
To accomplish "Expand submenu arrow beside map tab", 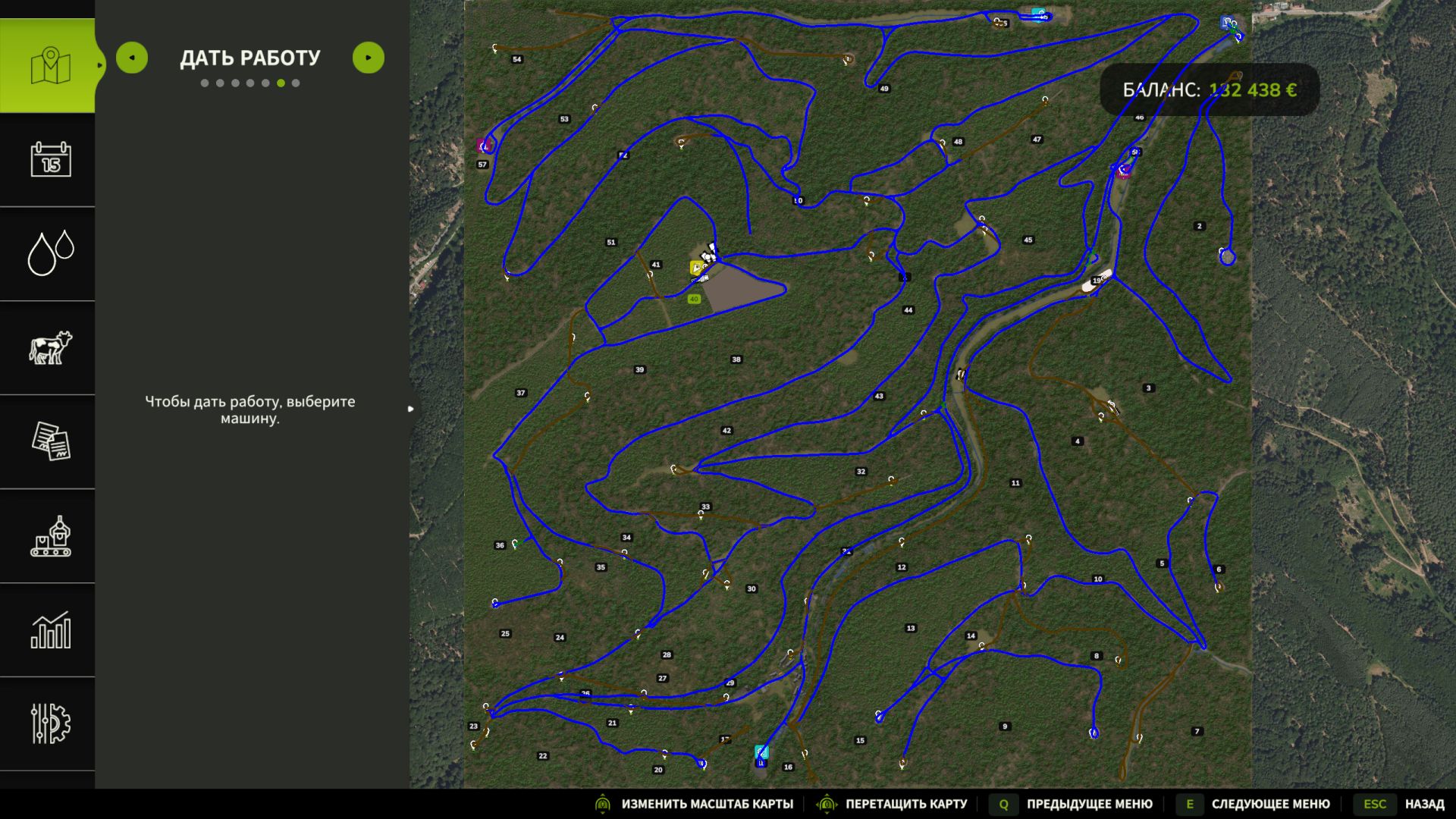I will pyautogui.click(x=99, y=65).
